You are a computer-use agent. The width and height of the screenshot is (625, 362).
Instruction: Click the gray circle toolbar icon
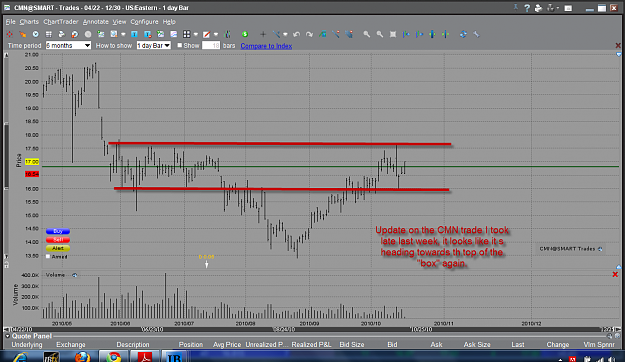[x=88, y=34]
